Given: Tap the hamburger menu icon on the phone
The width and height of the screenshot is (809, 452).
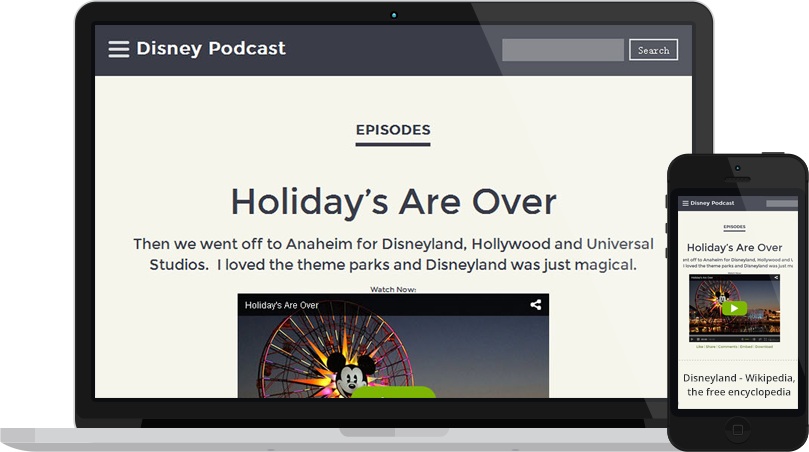Looking at the screenshot, I should point(685,203).
